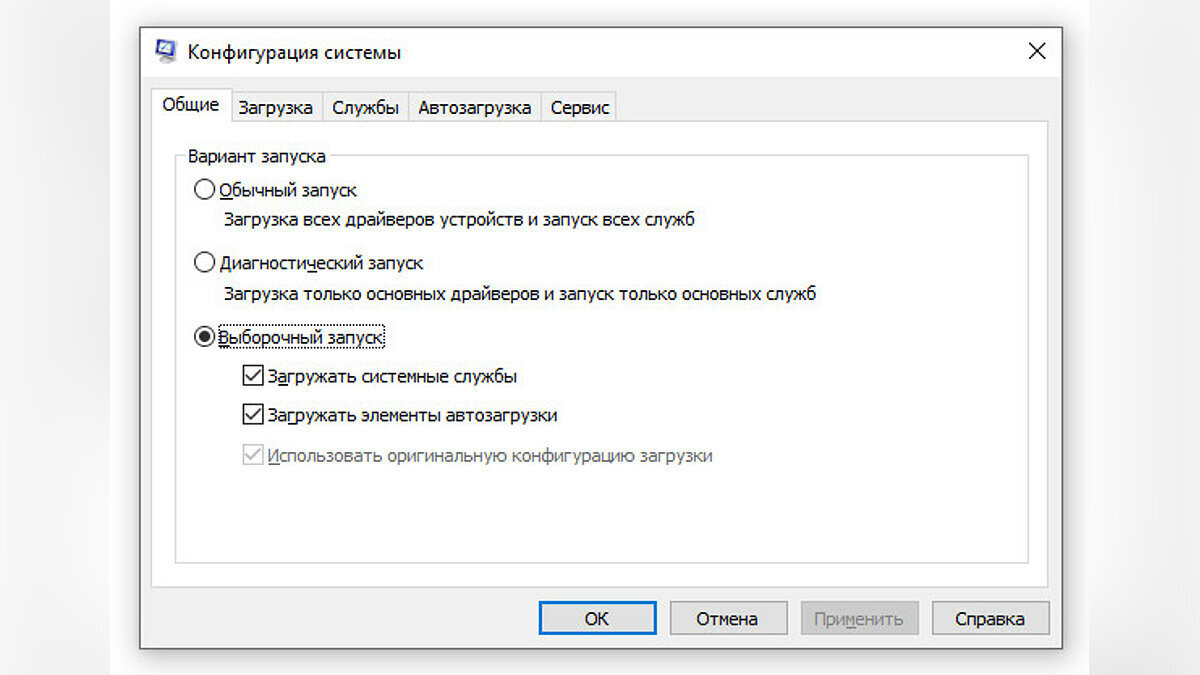The height and width of the screenshot is (675, 1200).
Task: Open the Сервис tab
Action: pos(579,108)
